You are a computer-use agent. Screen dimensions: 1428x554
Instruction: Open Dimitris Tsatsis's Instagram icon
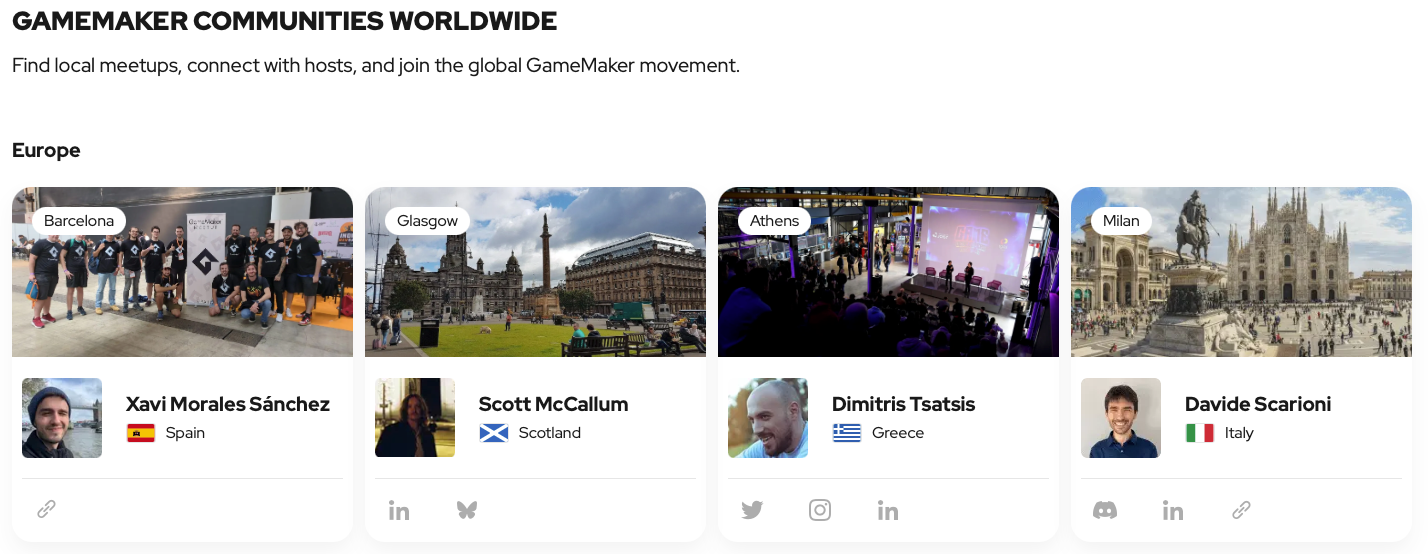[820, 510]
